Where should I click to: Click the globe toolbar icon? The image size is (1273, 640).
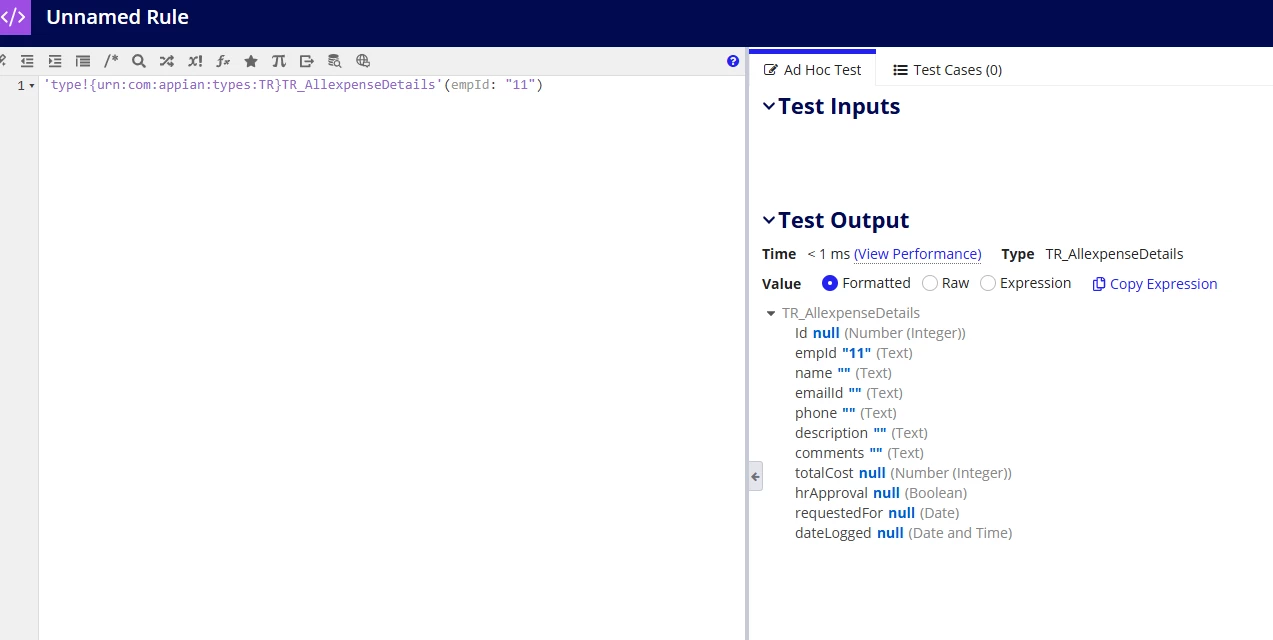tap(363, 61)
